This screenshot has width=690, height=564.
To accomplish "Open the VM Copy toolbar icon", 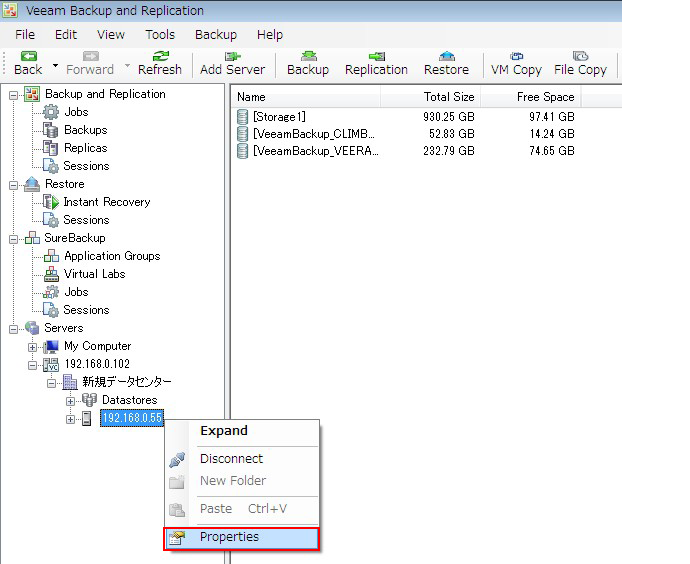I will coord(517,56).
